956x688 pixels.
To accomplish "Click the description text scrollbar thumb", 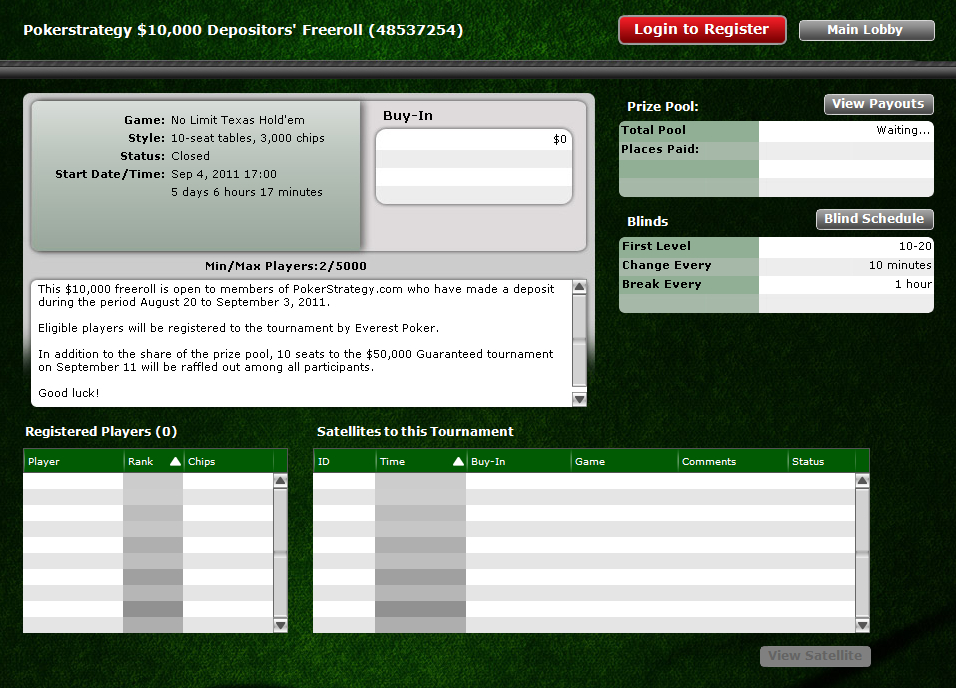I will (x=580, y=340).
